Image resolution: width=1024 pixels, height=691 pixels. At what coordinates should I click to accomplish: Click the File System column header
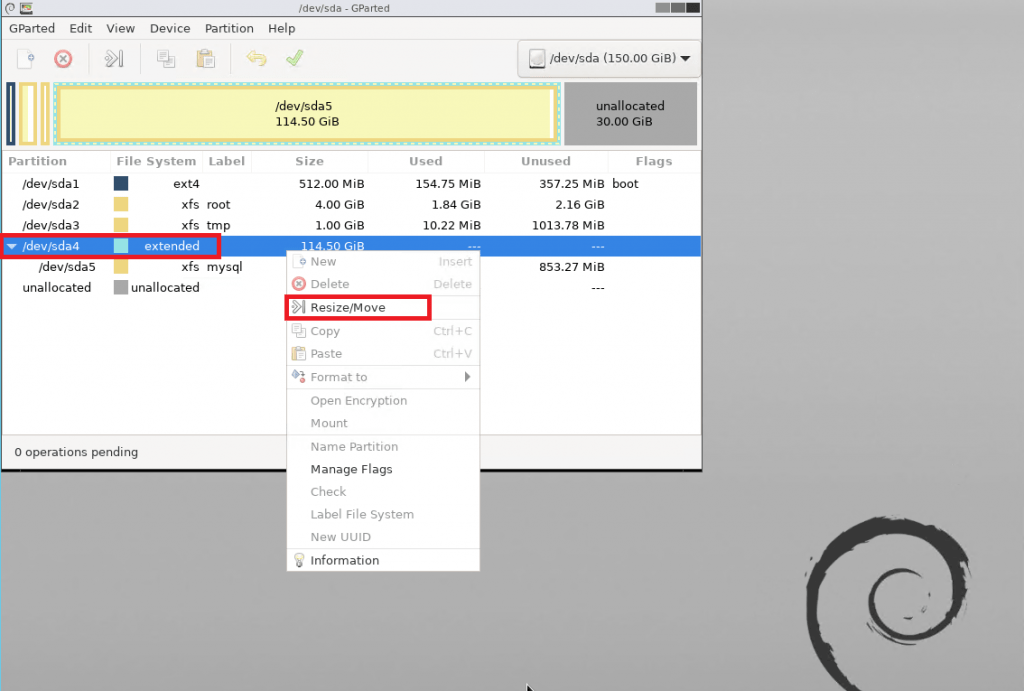click(156, 161)
